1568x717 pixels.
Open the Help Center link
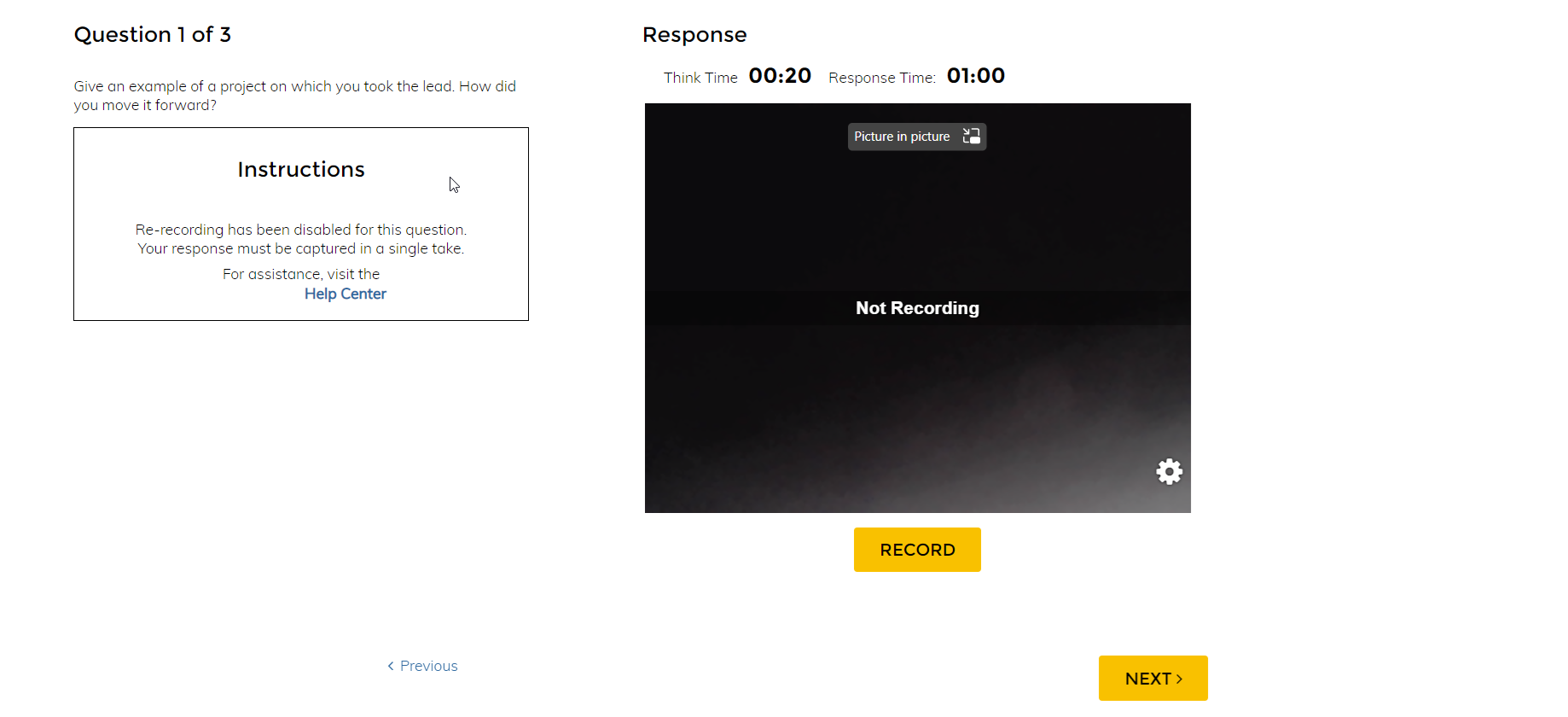click(x=346, y=294)
